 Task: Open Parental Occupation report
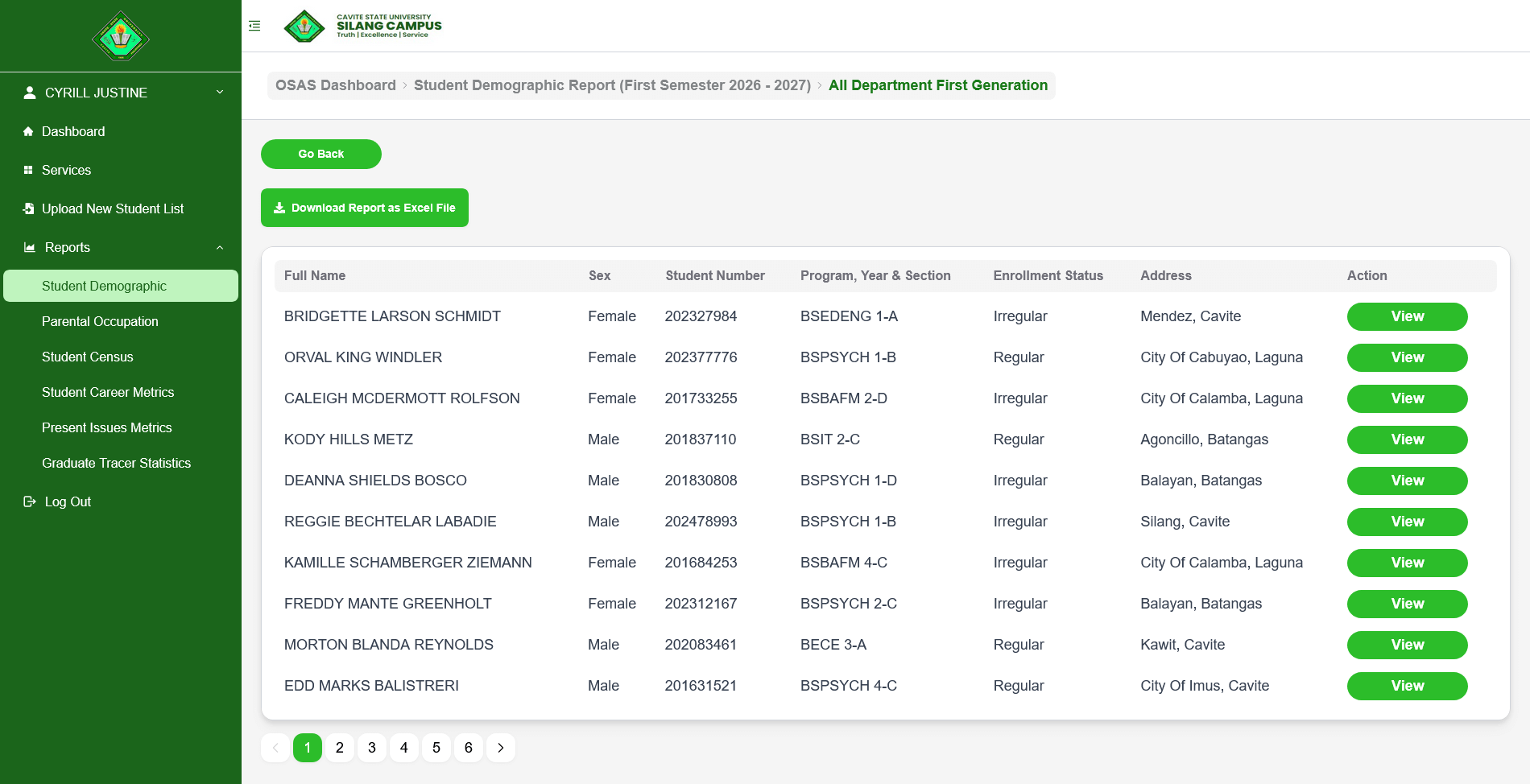point(100,321)
